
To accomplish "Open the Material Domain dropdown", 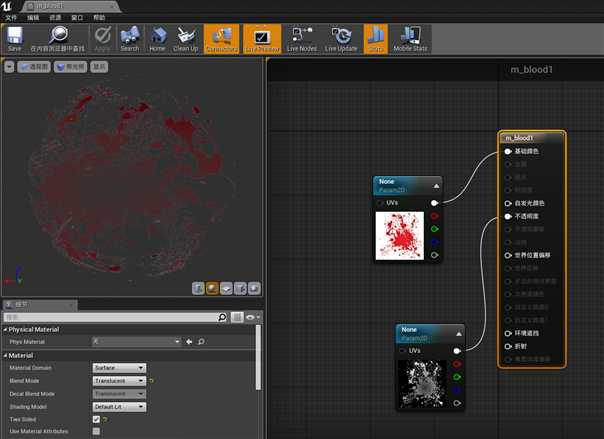I will 119,368.
